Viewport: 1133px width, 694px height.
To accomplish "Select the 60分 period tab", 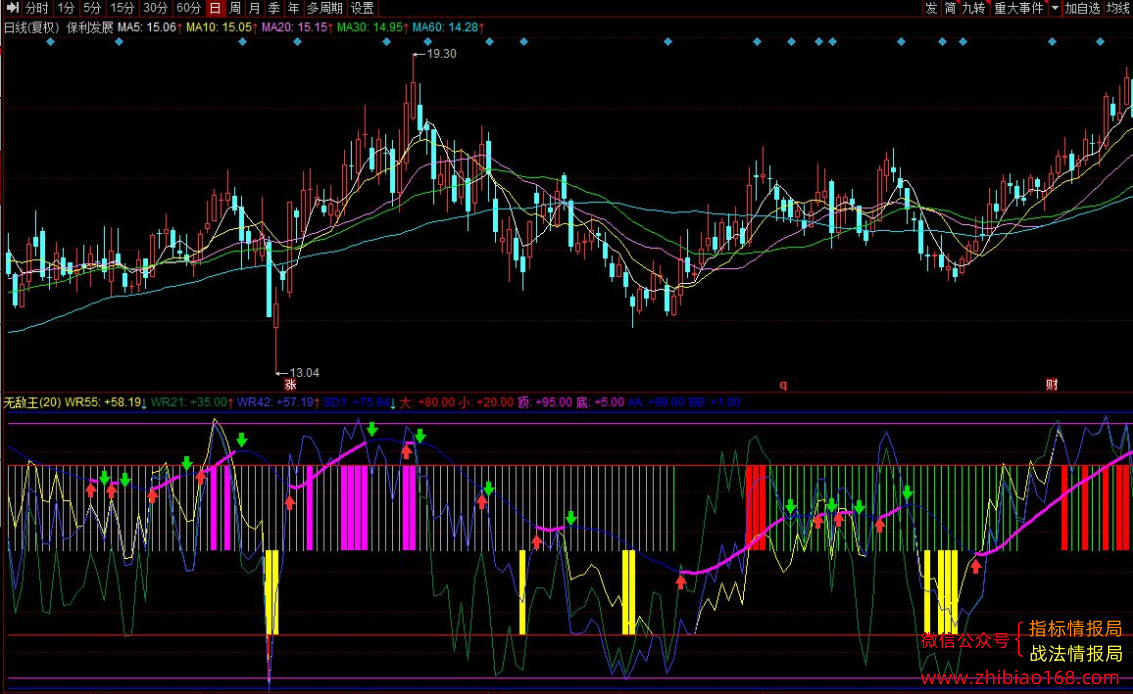I will (x=188, y=8).
